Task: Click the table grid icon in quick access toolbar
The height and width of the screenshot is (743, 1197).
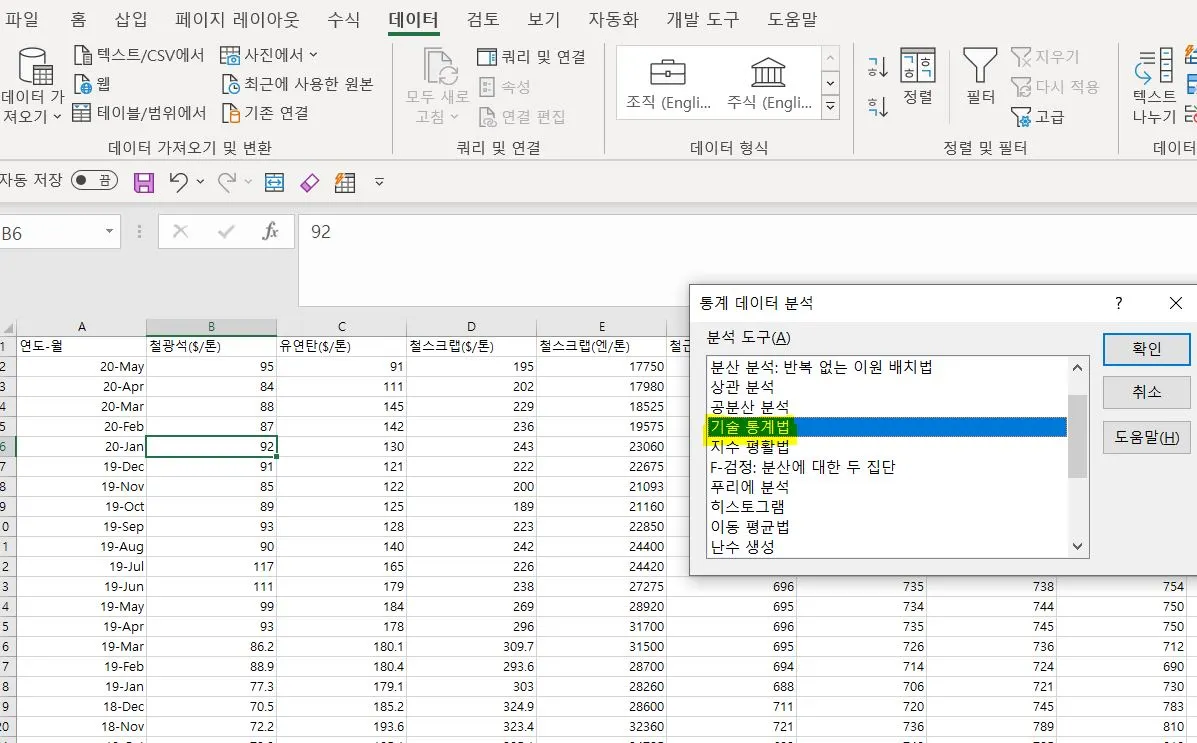Action: click(345, 183)
